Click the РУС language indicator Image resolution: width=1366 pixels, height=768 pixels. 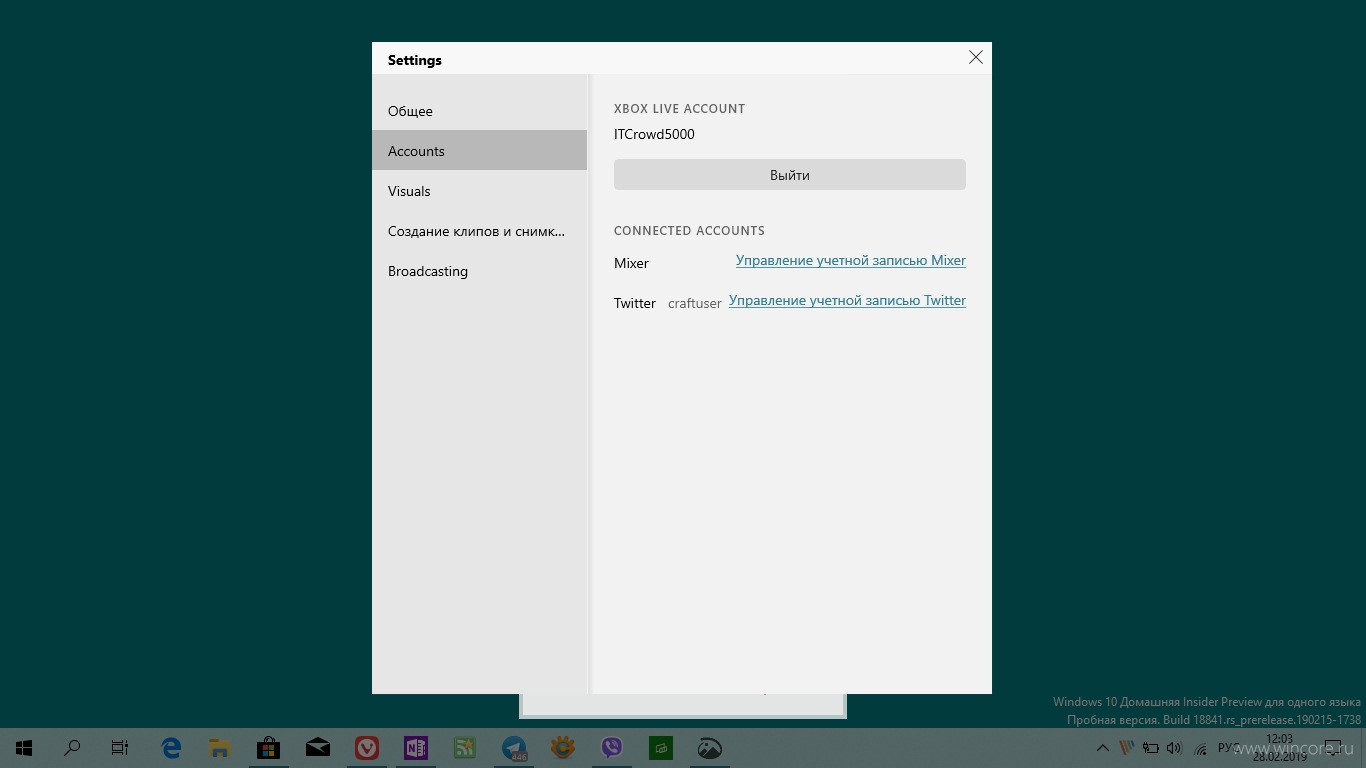click(1229, 748)
